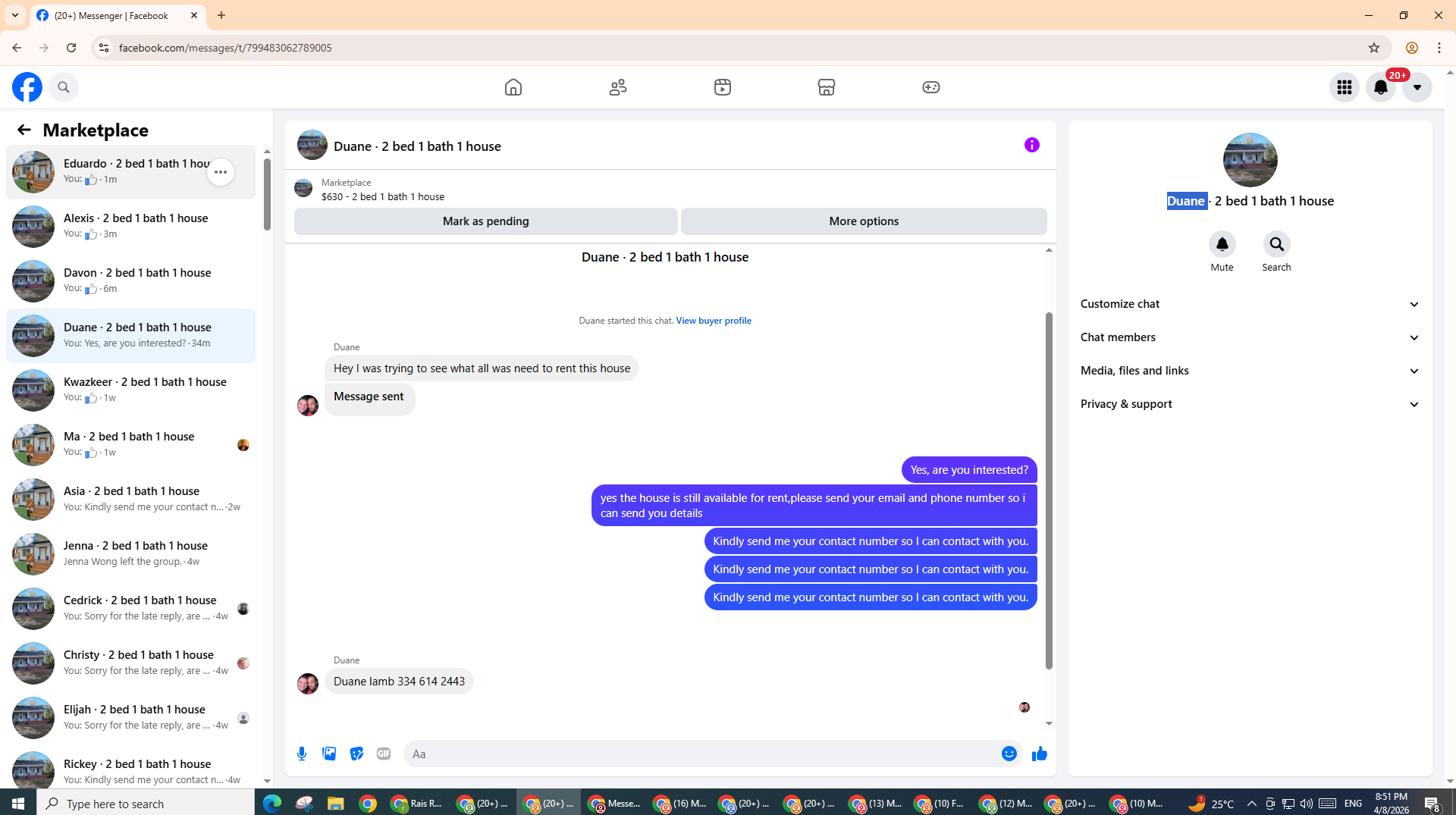
Task: Open File Explorer from taskbar
Action: click(335, 803)
